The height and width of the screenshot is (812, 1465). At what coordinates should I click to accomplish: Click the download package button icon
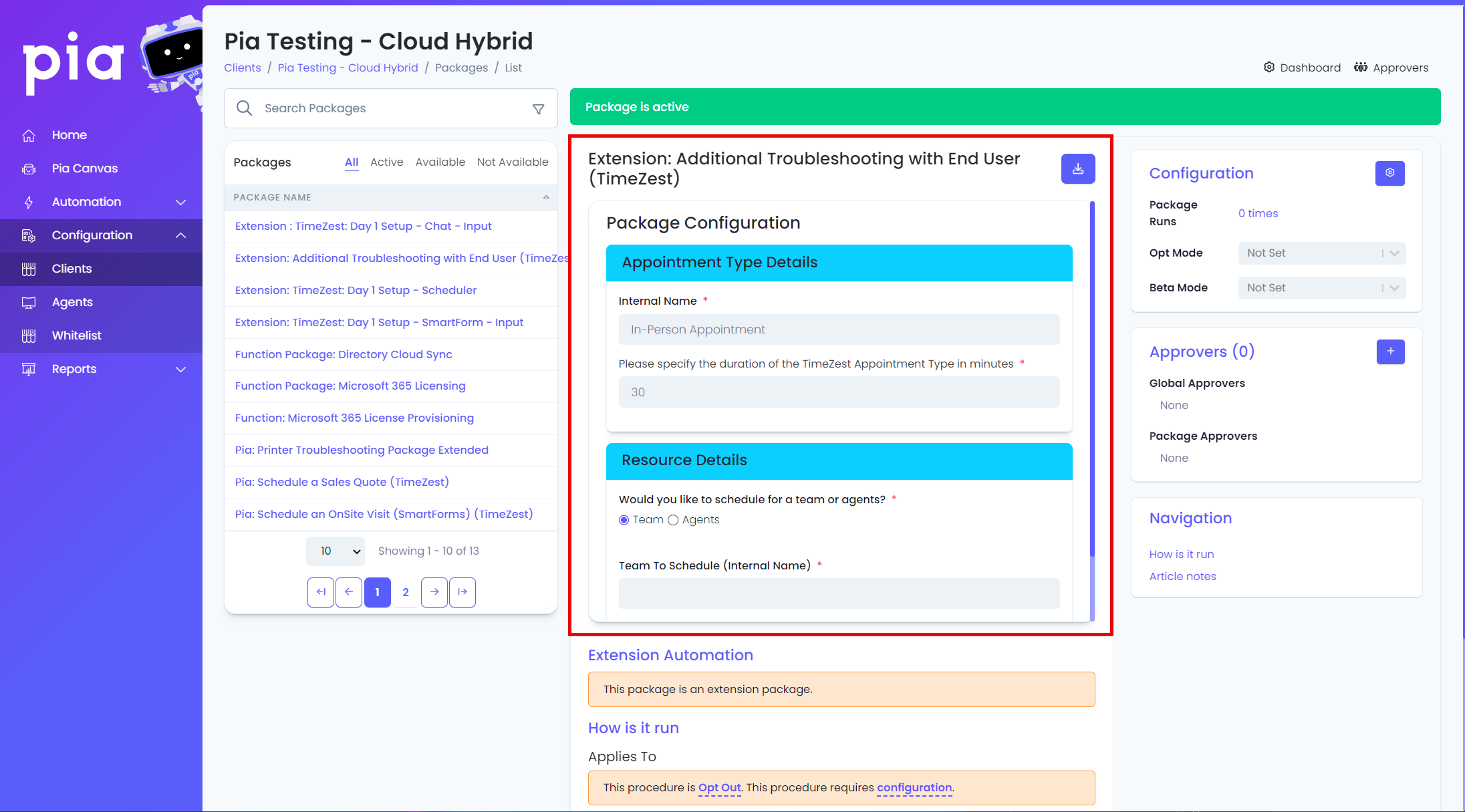click(1078, 168)
